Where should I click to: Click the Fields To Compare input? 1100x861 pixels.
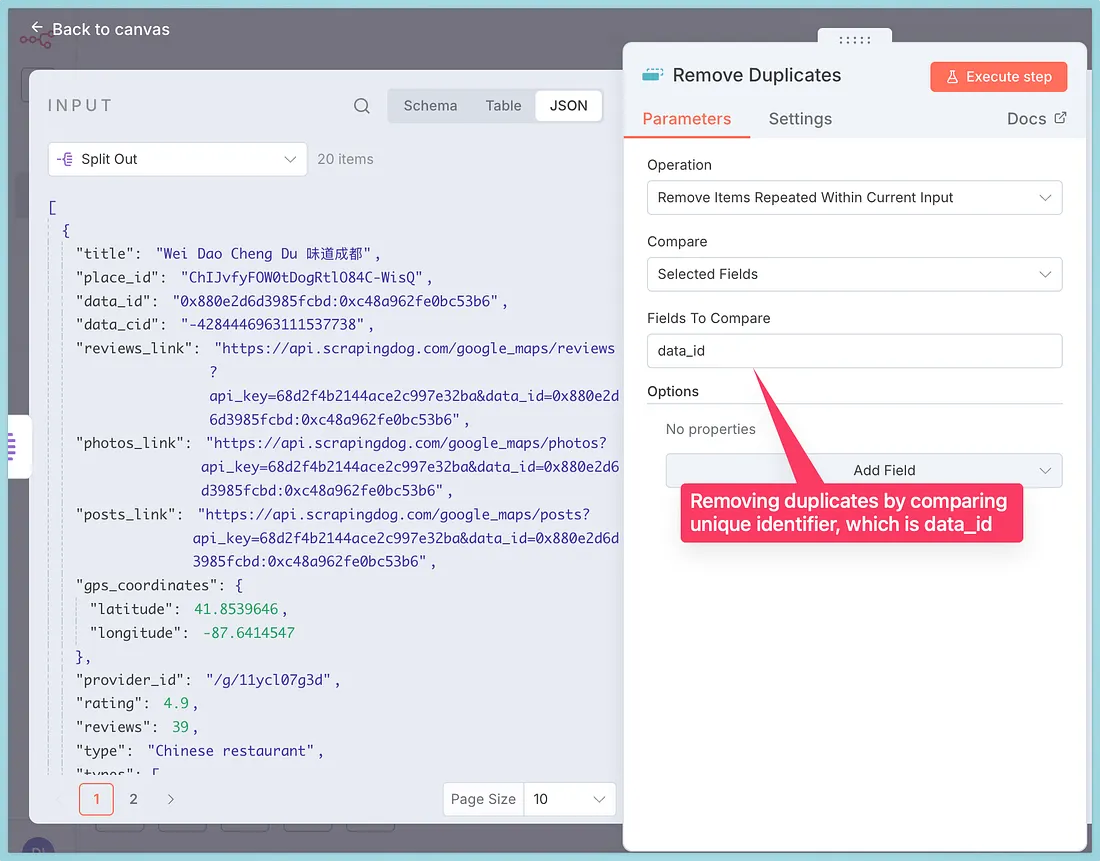(854, 351)
